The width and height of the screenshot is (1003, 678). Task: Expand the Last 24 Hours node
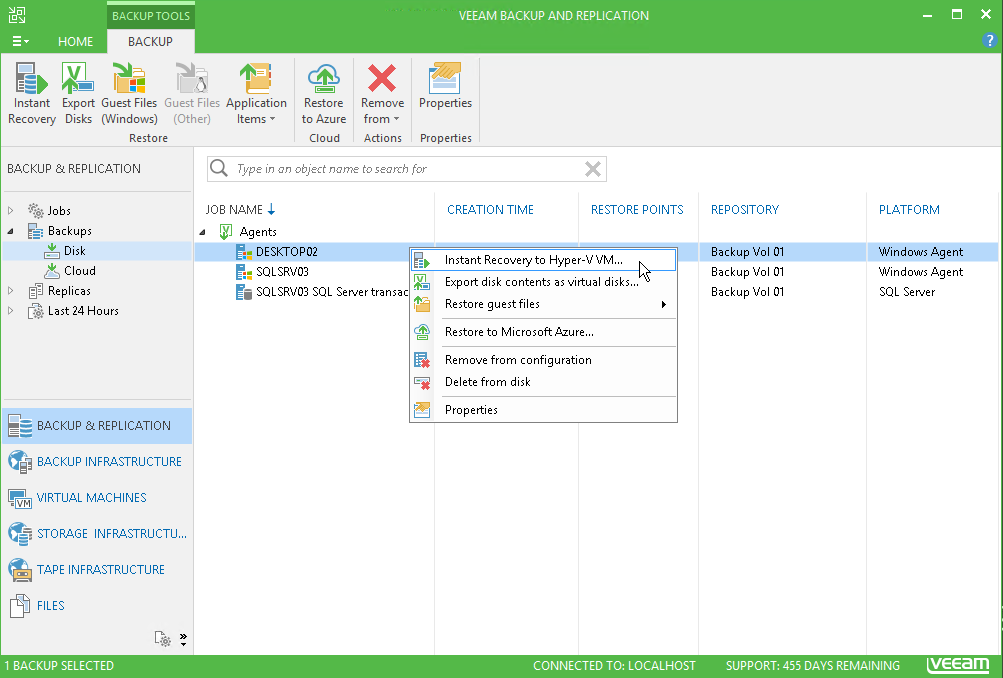(x=10, y=311)
